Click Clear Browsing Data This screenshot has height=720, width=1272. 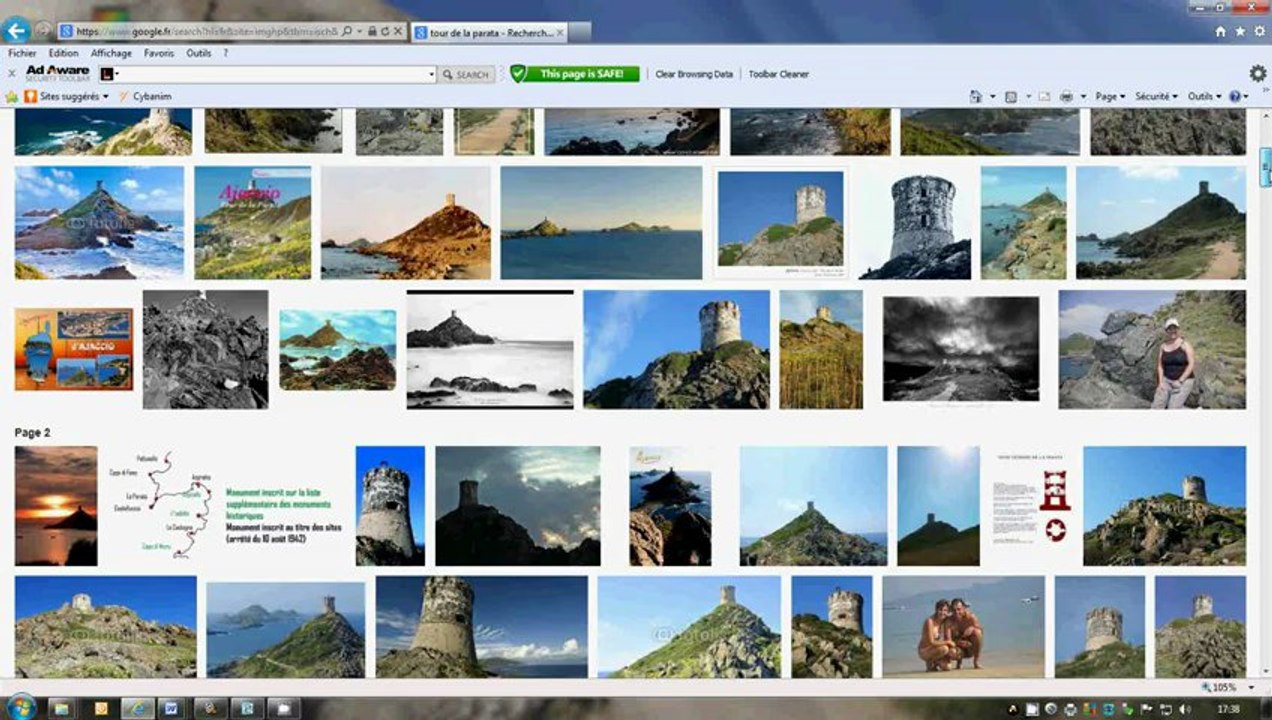click(694, 74)
